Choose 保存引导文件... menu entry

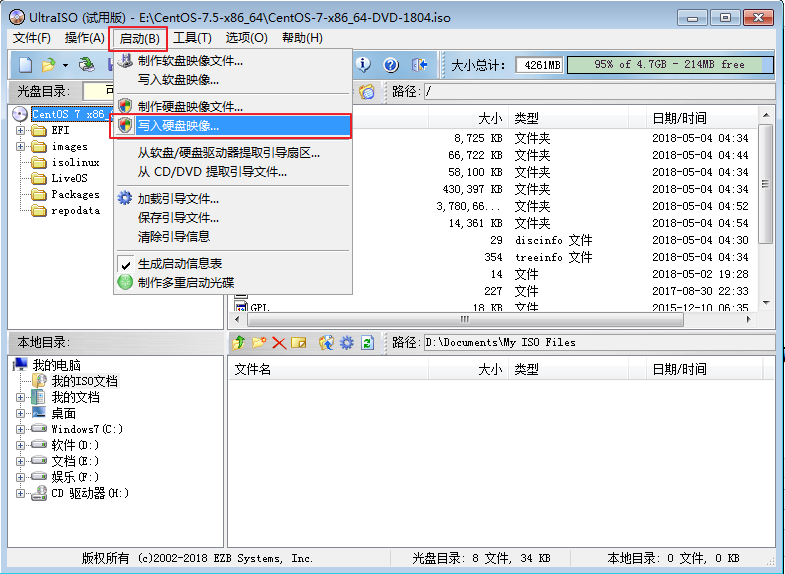point(232,218)
